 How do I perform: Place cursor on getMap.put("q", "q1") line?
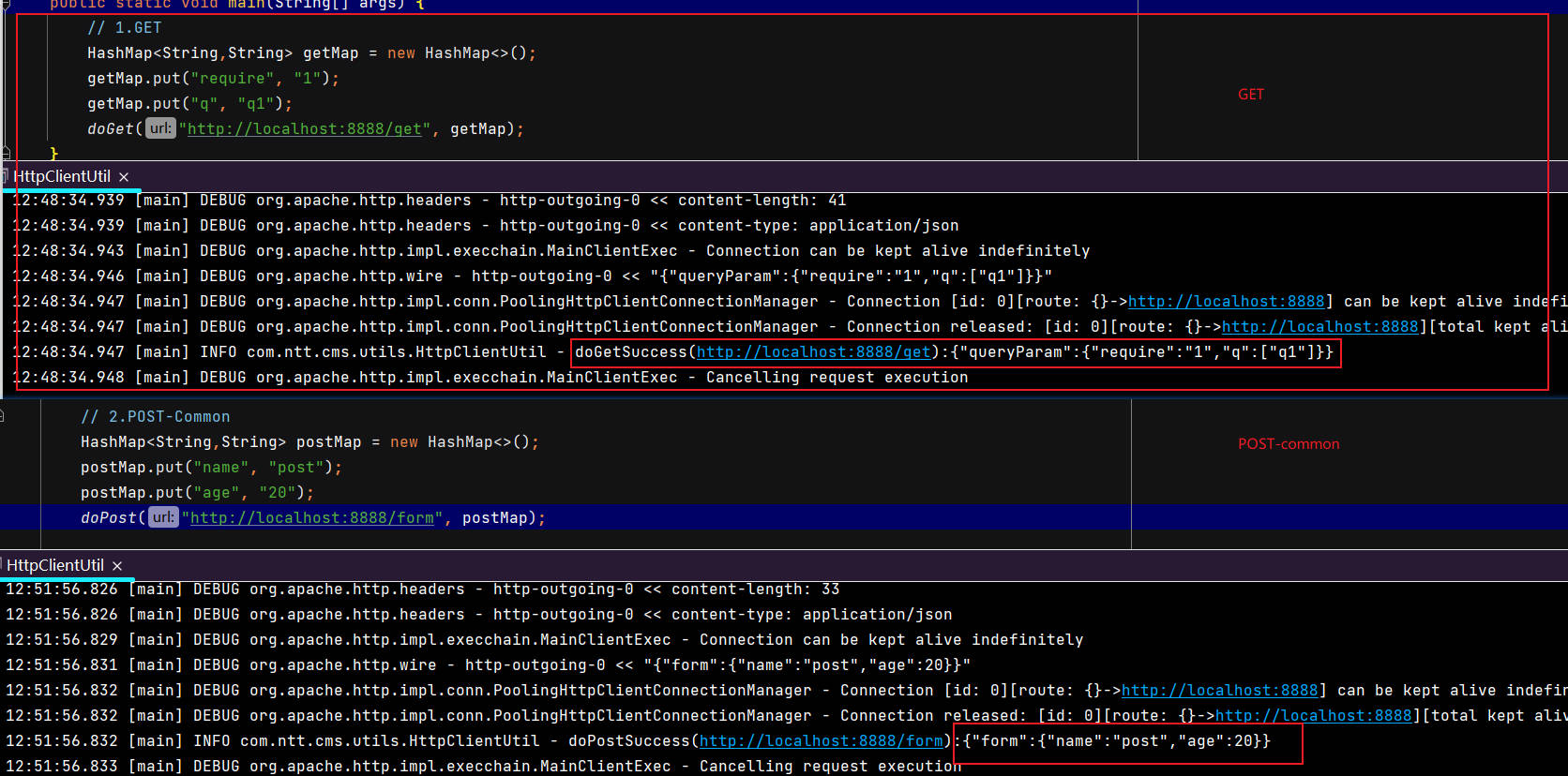click(190, 103)
